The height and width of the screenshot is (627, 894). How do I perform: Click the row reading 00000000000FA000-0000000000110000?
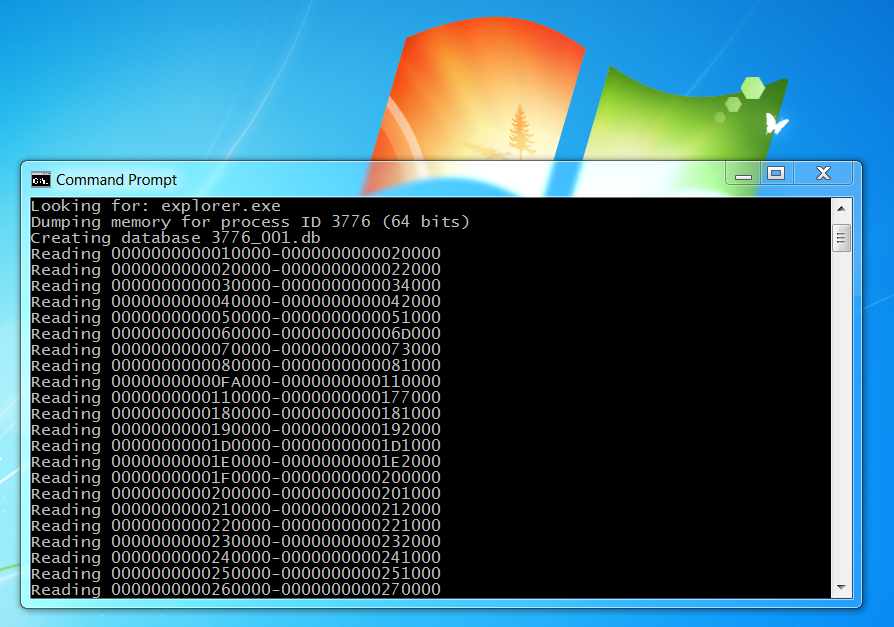[x=235, y=381]
